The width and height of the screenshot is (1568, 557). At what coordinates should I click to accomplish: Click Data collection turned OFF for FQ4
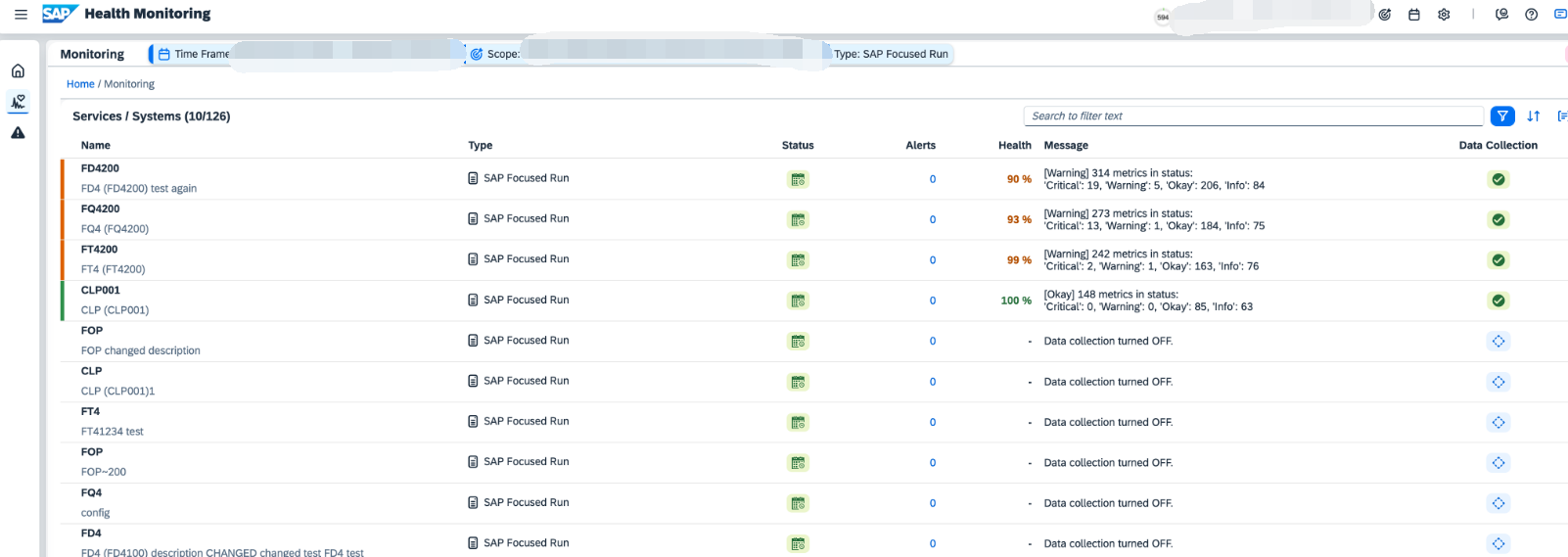1108,503
